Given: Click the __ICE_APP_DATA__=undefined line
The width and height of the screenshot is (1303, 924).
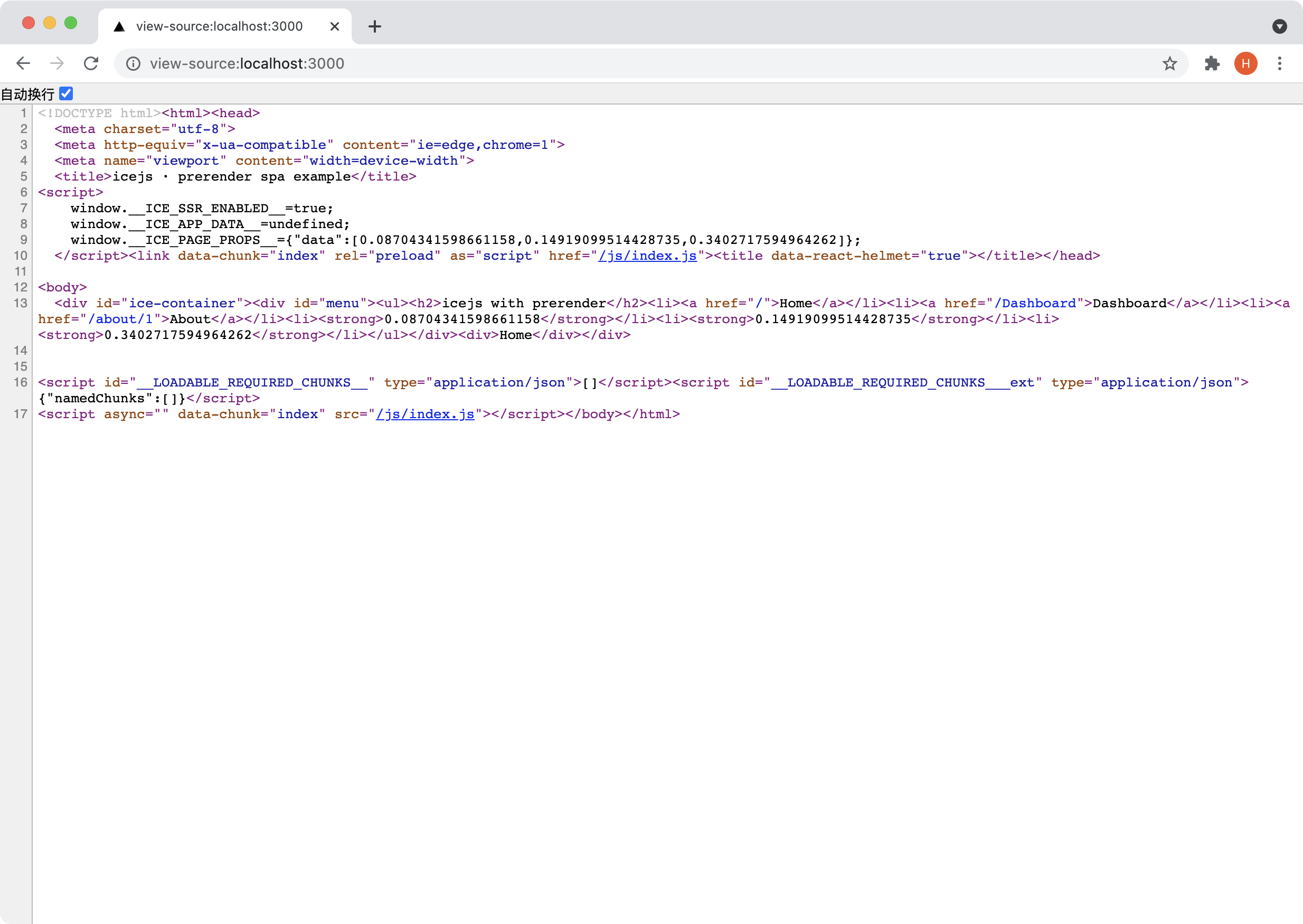Looking at the screenshot, I should [210, 224].
